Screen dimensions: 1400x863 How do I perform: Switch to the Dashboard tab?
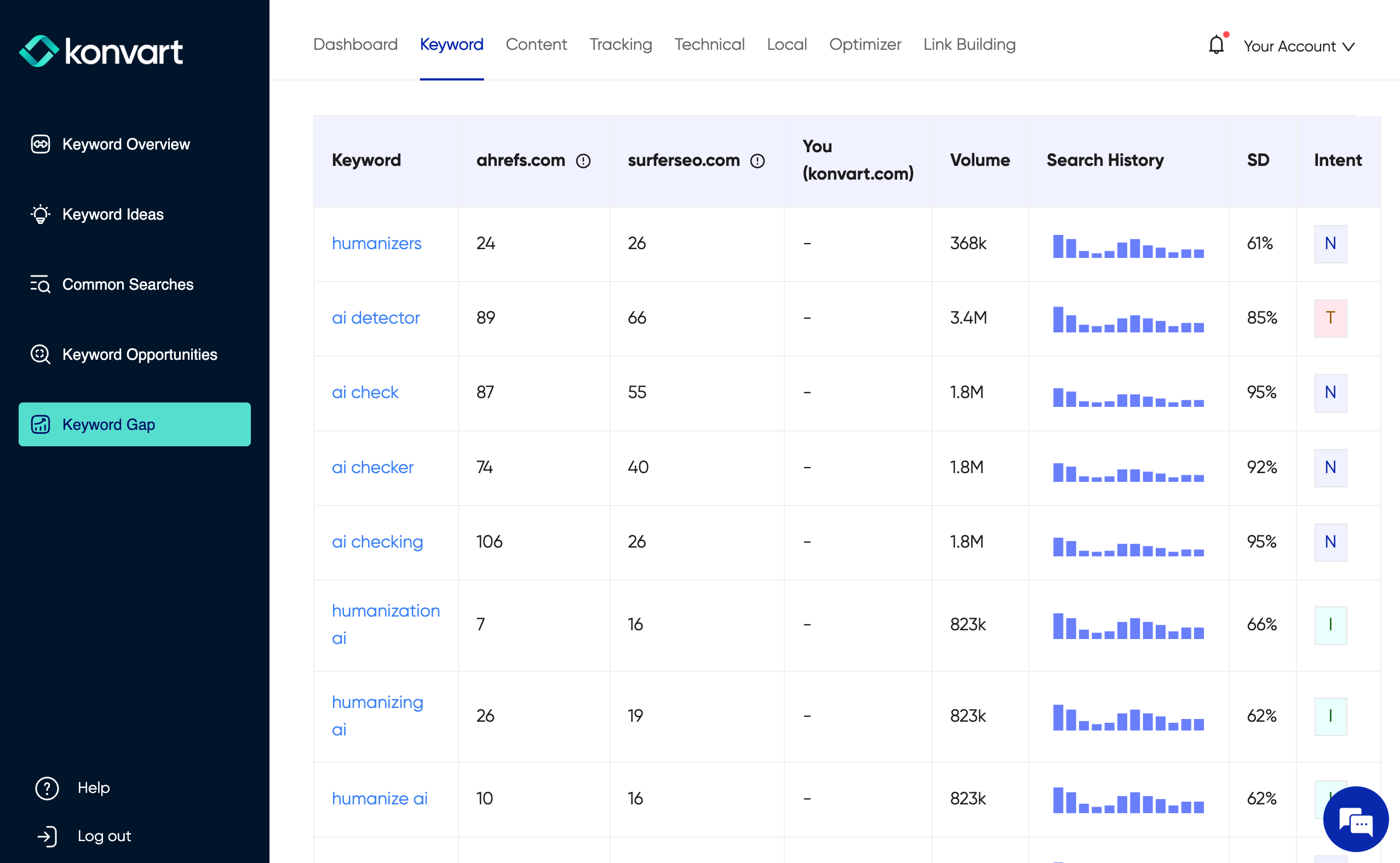pyautogui.click(x=355, y=44)
